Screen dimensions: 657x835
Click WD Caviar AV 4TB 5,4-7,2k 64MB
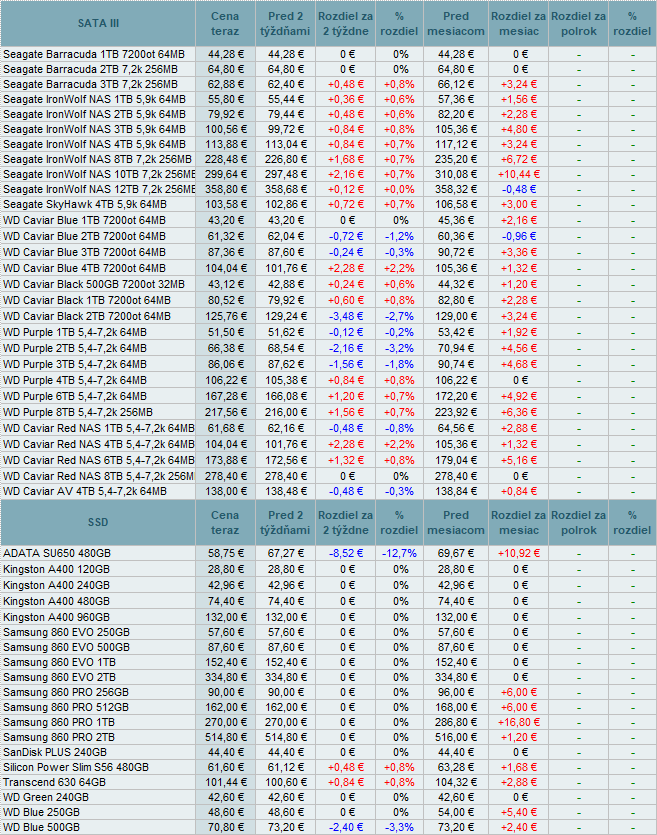(x=85, y=491)
